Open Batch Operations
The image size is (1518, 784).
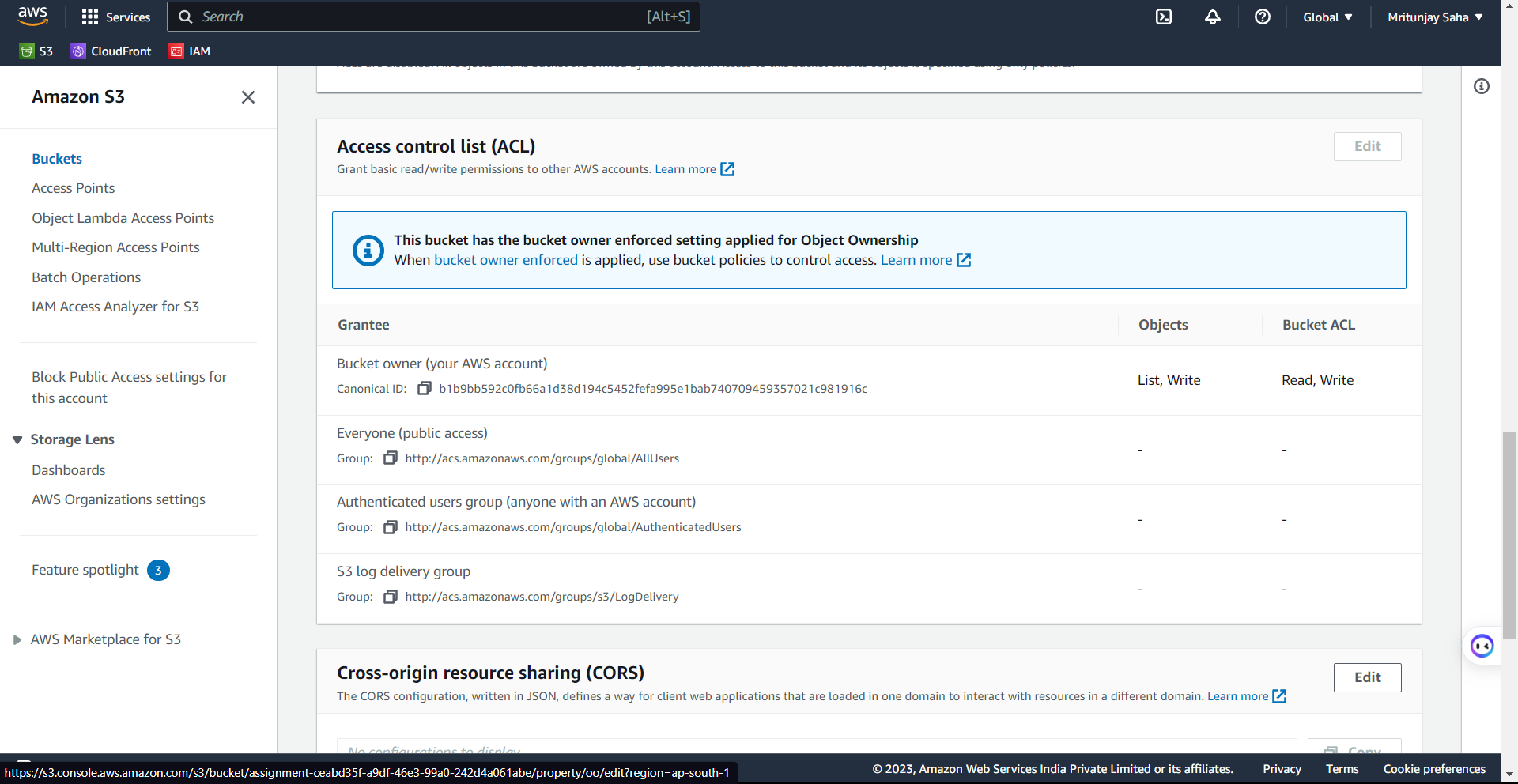(86, 277)
